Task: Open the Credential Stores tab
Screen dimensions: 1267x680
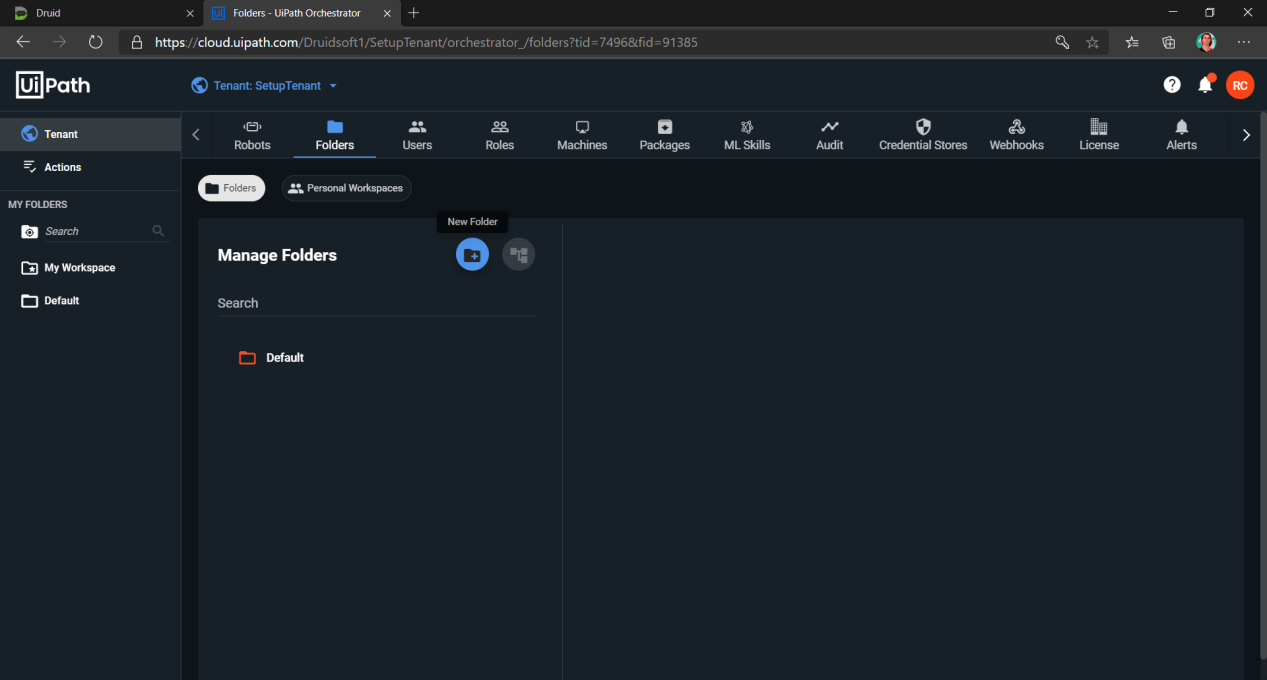Action: point(922,135)
